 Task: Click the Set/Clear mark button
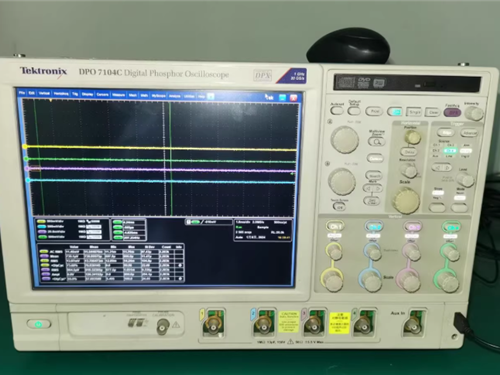coord(372,201)
